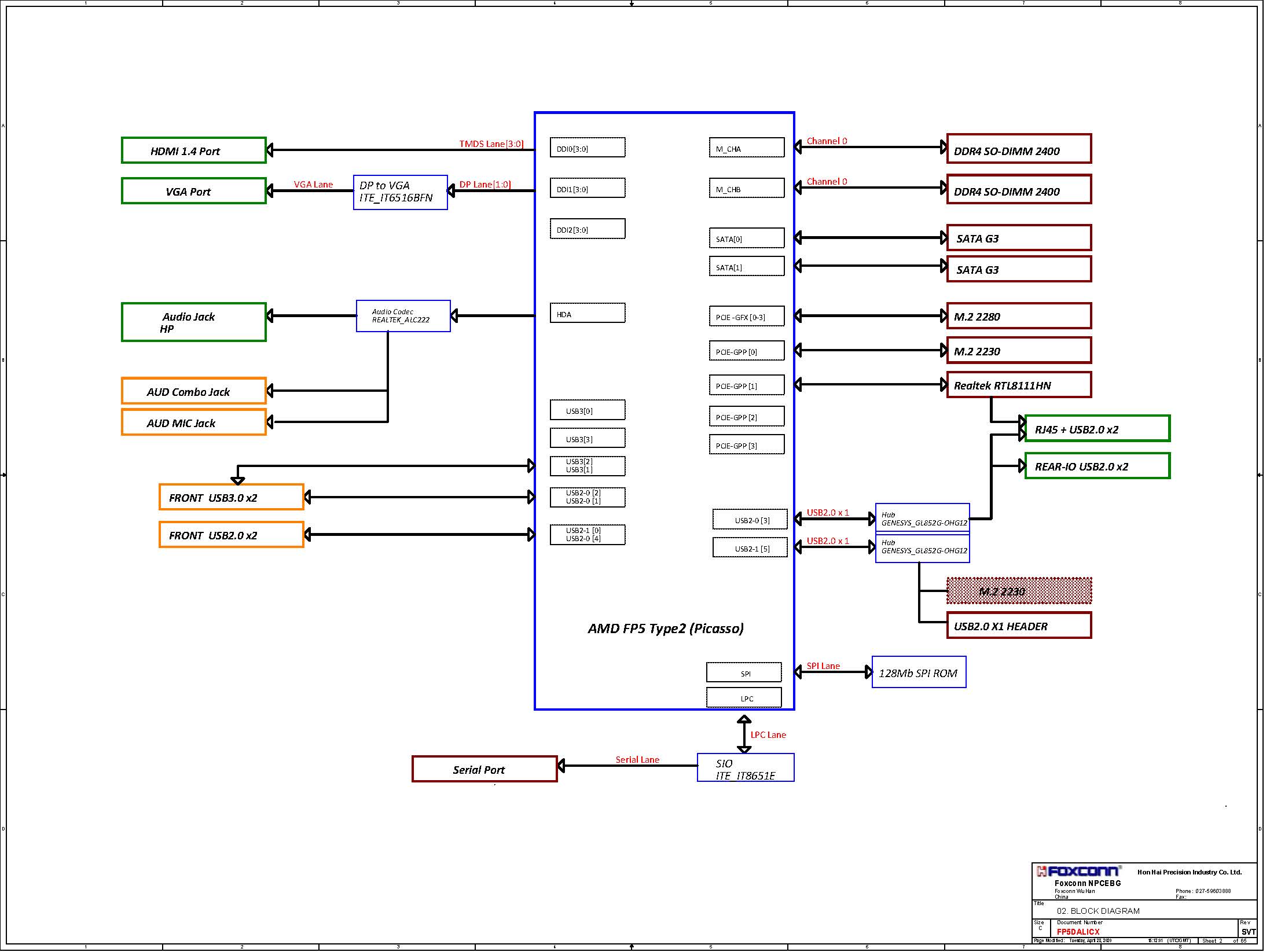The height and width of the screenshot is (952, 1270).
Task: Click the "USB2-1 [0] USB2-0 [4]" block
Action: 588,535
